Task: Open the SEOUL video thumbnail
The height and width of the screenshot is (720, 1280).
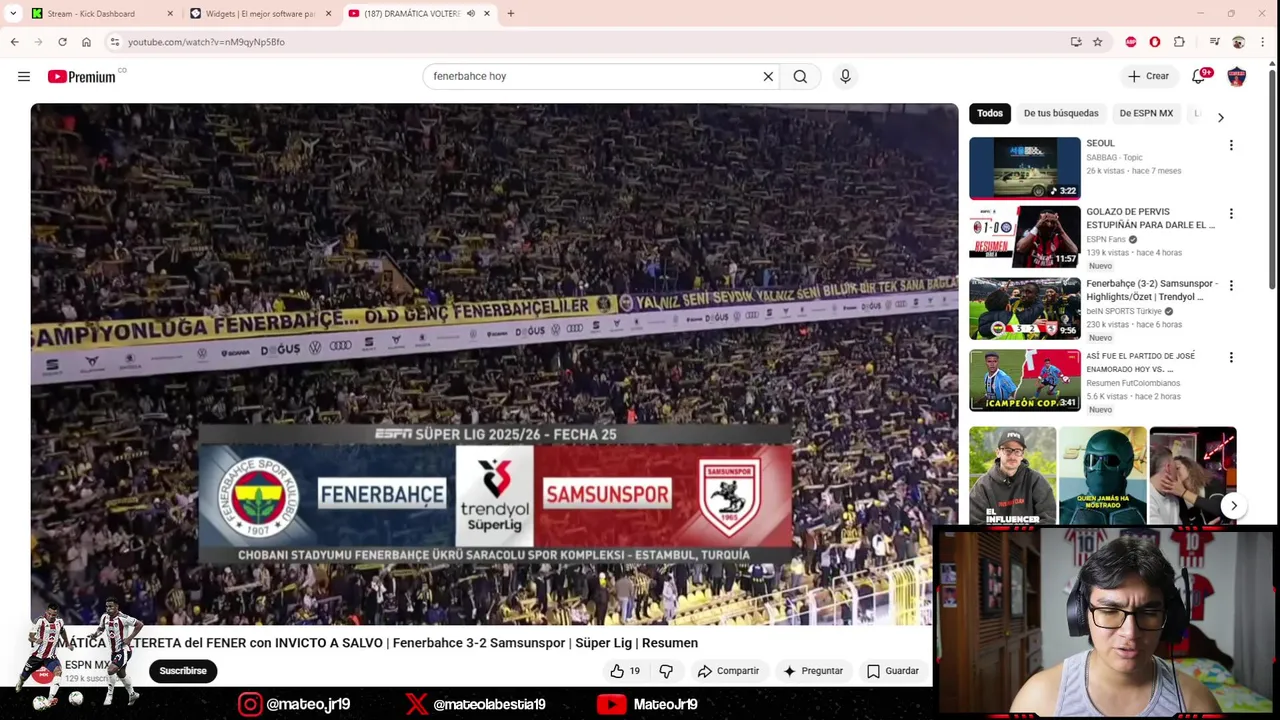Action: tap(1025, 168)
